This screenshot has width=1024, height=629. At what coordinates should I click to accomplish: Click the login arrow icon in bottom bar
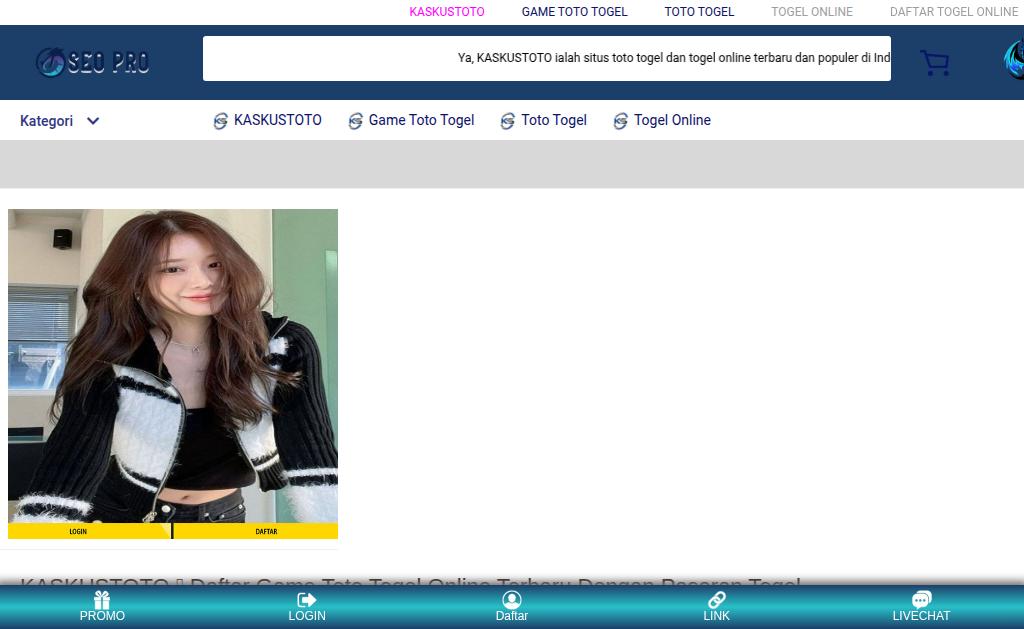pos(306,600)
